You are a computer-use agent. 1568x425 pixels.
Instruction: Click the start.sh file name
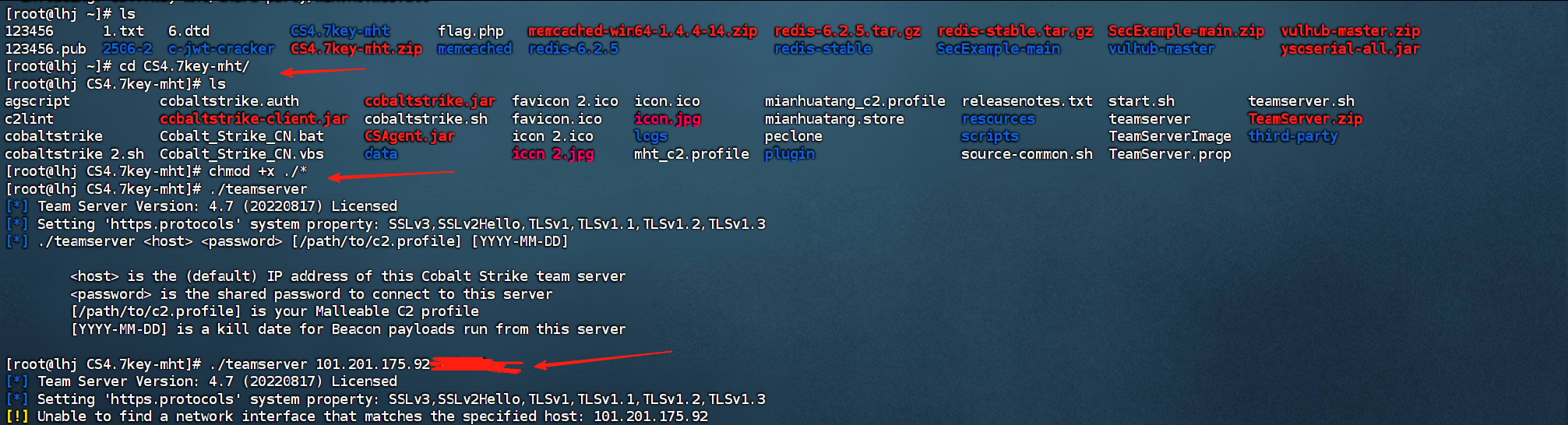(1141, 101)
